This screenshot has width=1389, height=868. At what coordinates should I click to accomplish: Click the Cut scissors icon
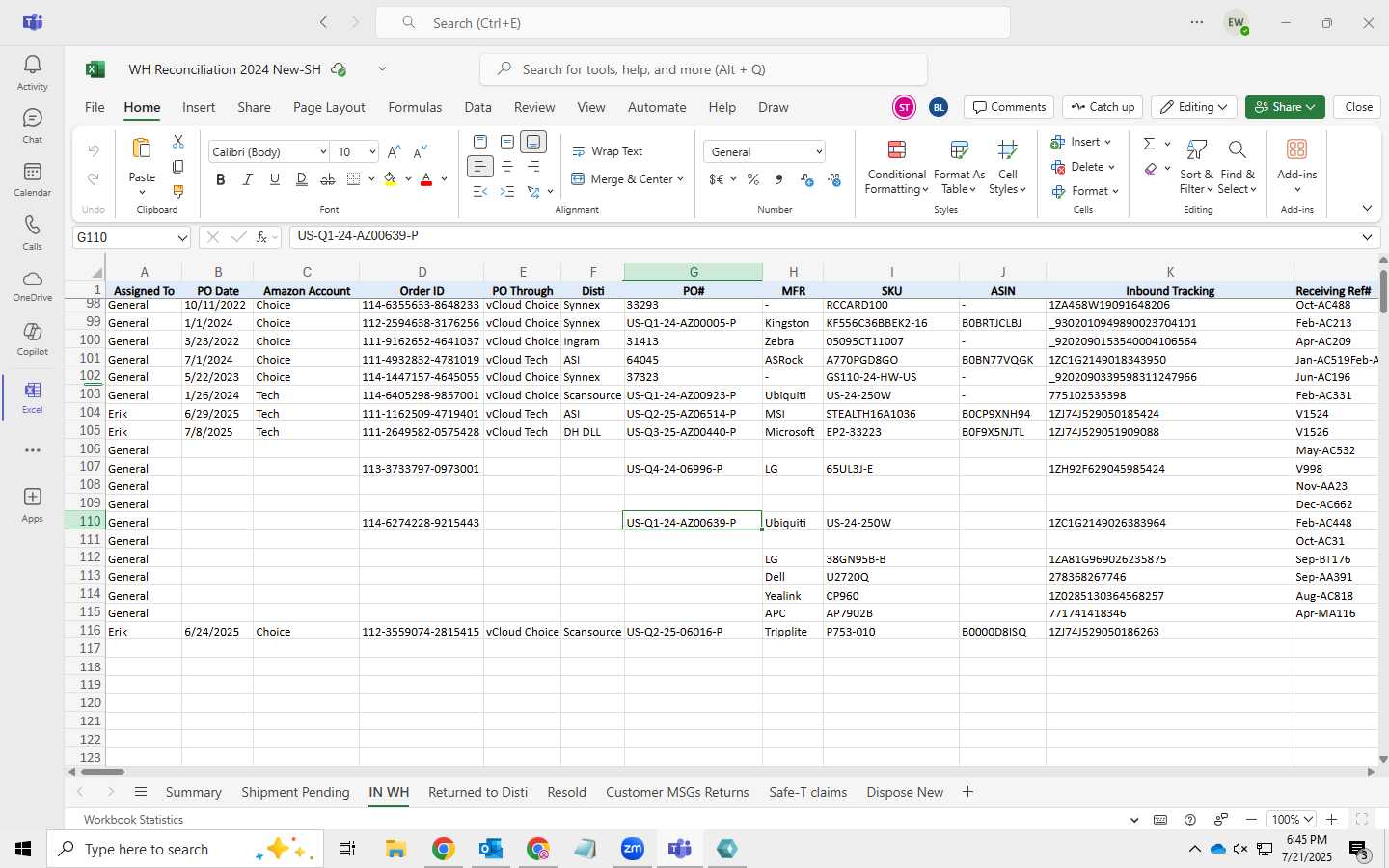(178, 142)
